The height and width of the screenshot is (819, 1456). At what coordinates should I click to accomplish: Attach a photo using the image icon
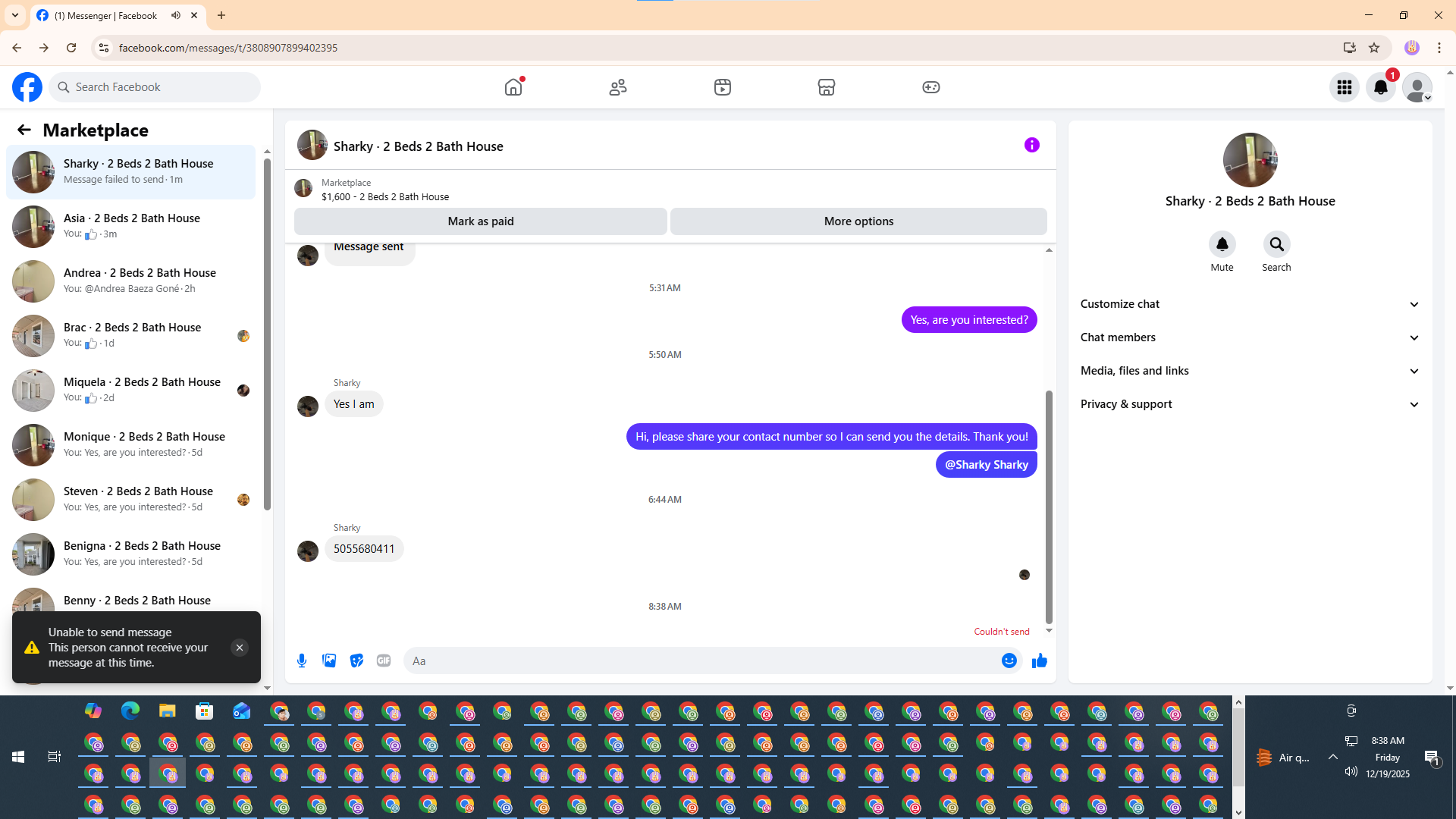329,661
